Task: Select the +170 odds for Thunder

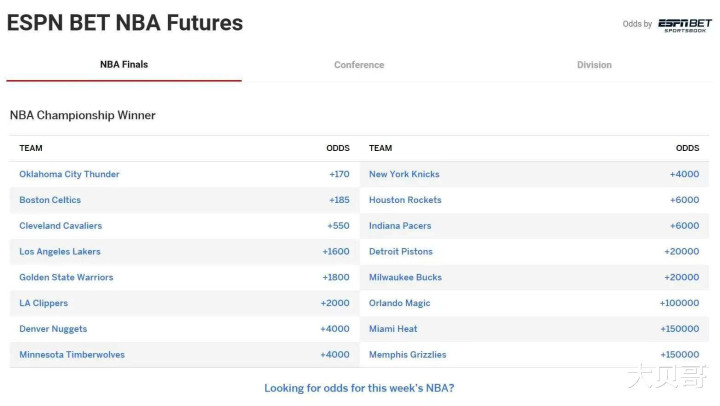Action: pos(339,174)
